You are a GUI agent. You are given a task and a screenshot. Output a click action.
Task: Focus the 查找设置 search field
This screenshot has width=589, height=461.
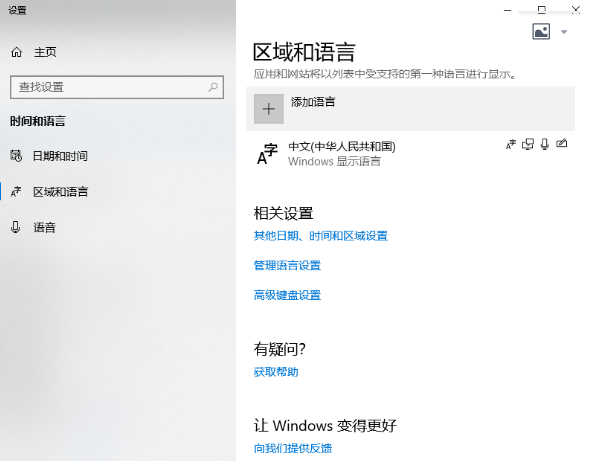(x=117, y=87)
